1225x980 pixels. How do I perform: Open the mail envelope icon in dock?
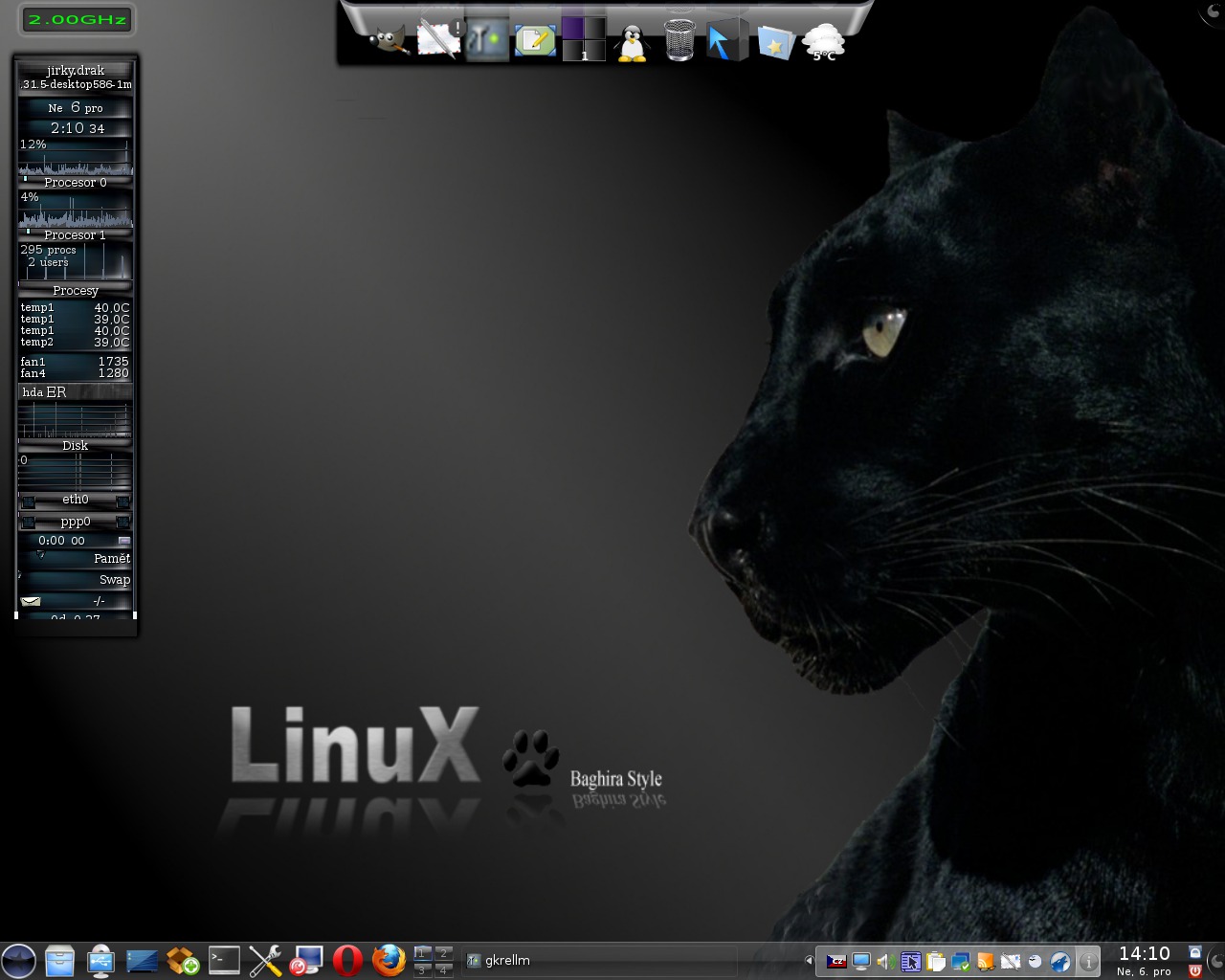438,41
